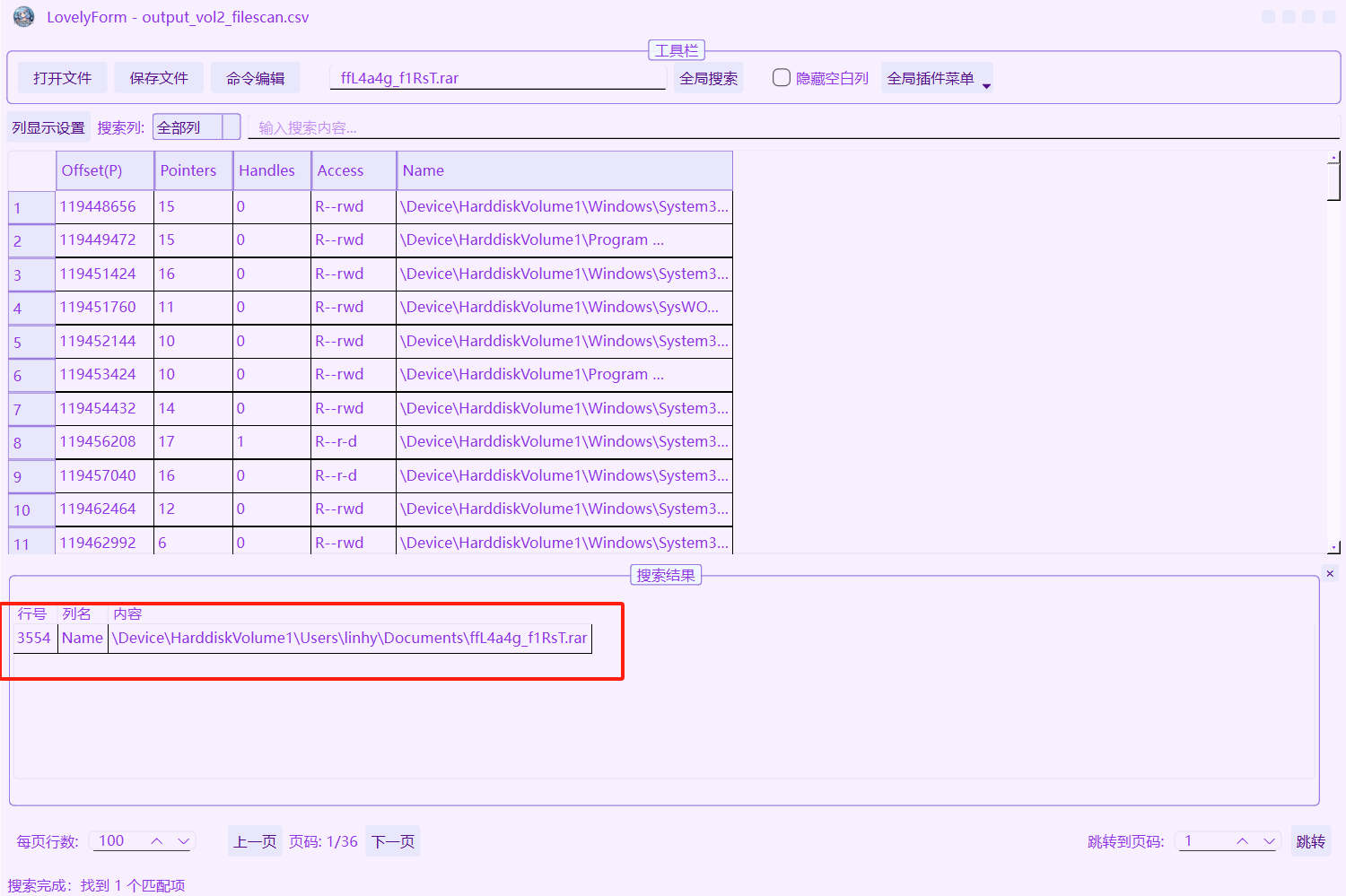The height and width of the screenshot is (896, 1346).
Task: Click Name cell with Program in row 2
Action: (x=564, y=240)
